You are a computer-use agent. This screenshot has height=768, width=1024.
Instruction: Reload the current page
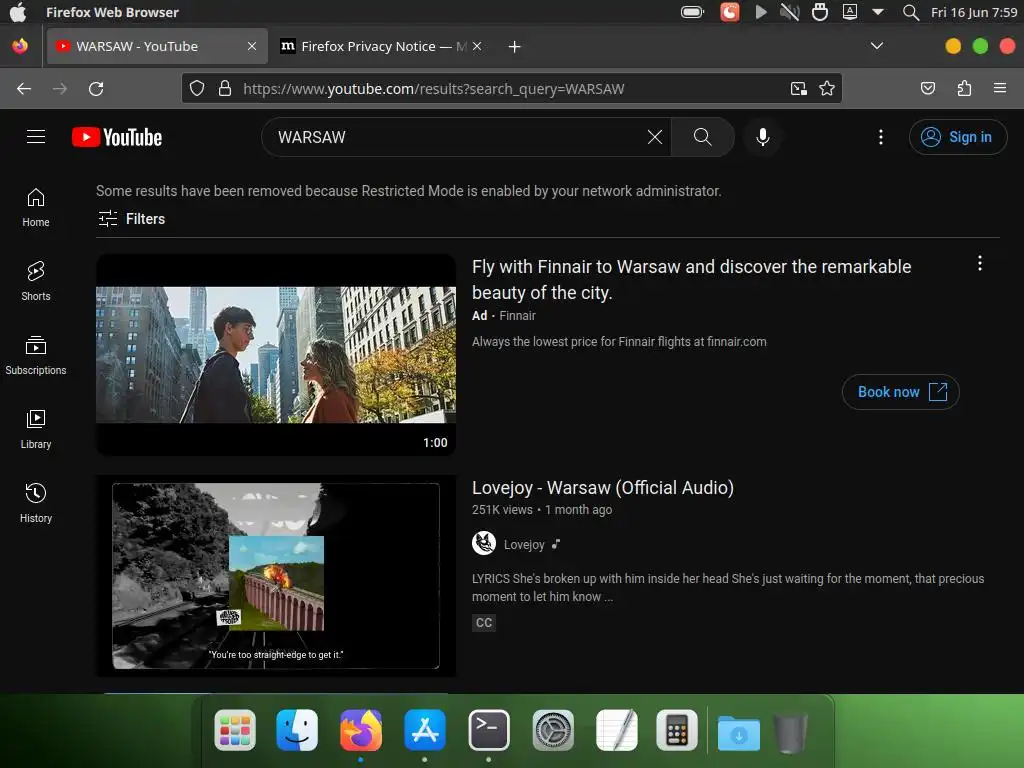click(x=96, y=89)
